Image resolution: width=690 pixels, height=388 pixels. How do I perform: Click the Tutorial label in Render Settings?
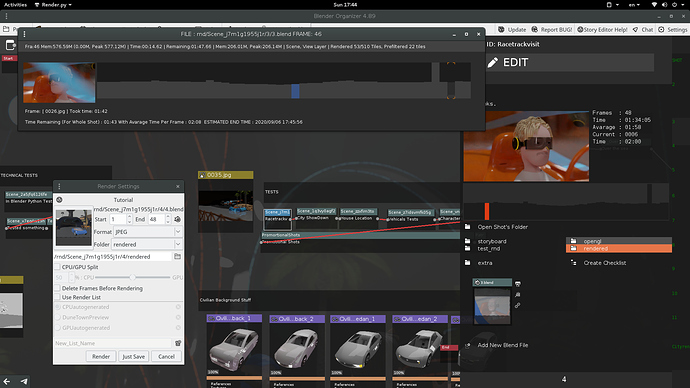[x=123, y=200]
